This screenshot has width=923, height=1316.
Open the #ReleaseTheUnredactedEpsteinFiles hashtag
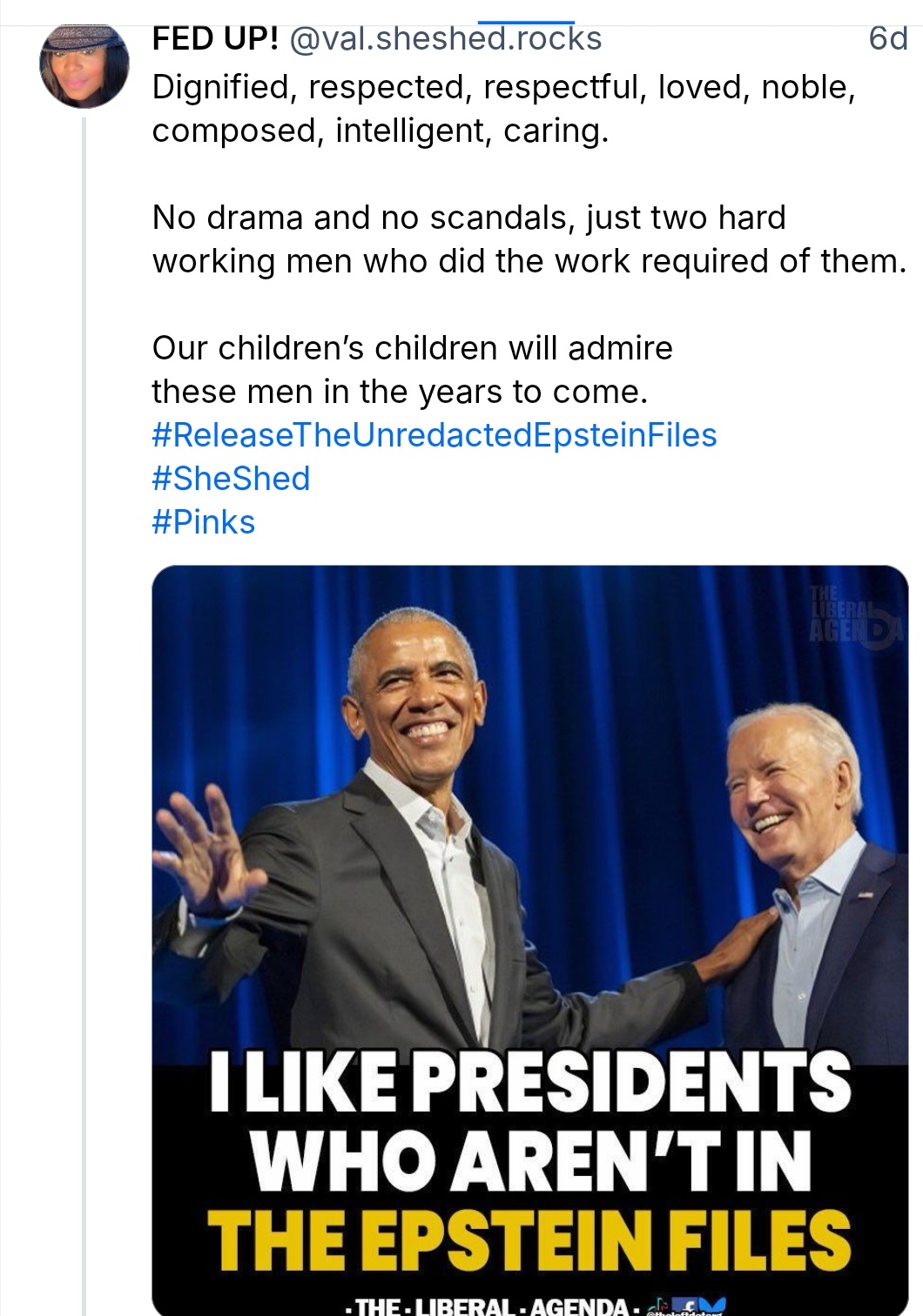[x=435, y=435]
